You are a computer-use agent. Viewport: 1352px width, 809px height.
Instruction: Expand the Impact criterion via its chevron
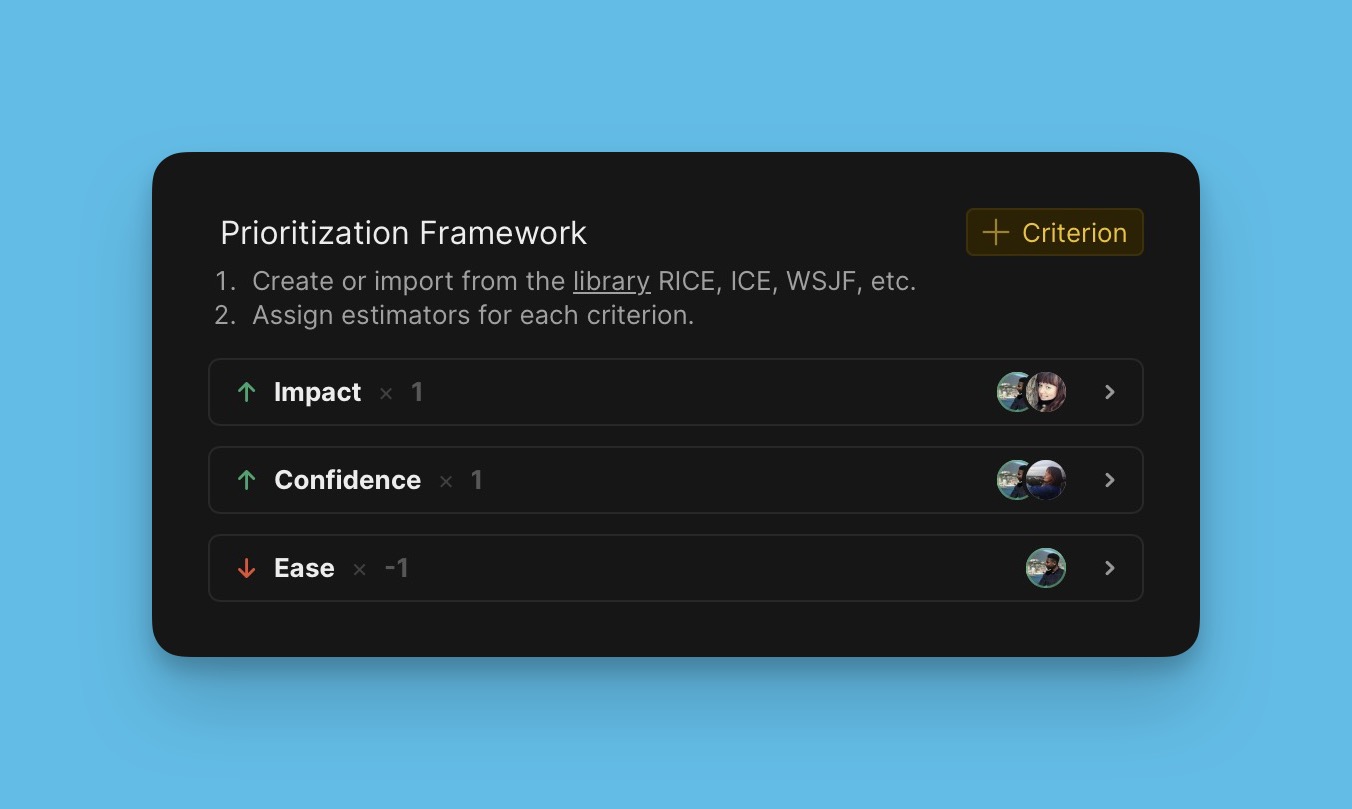[x=1109, y=392]
